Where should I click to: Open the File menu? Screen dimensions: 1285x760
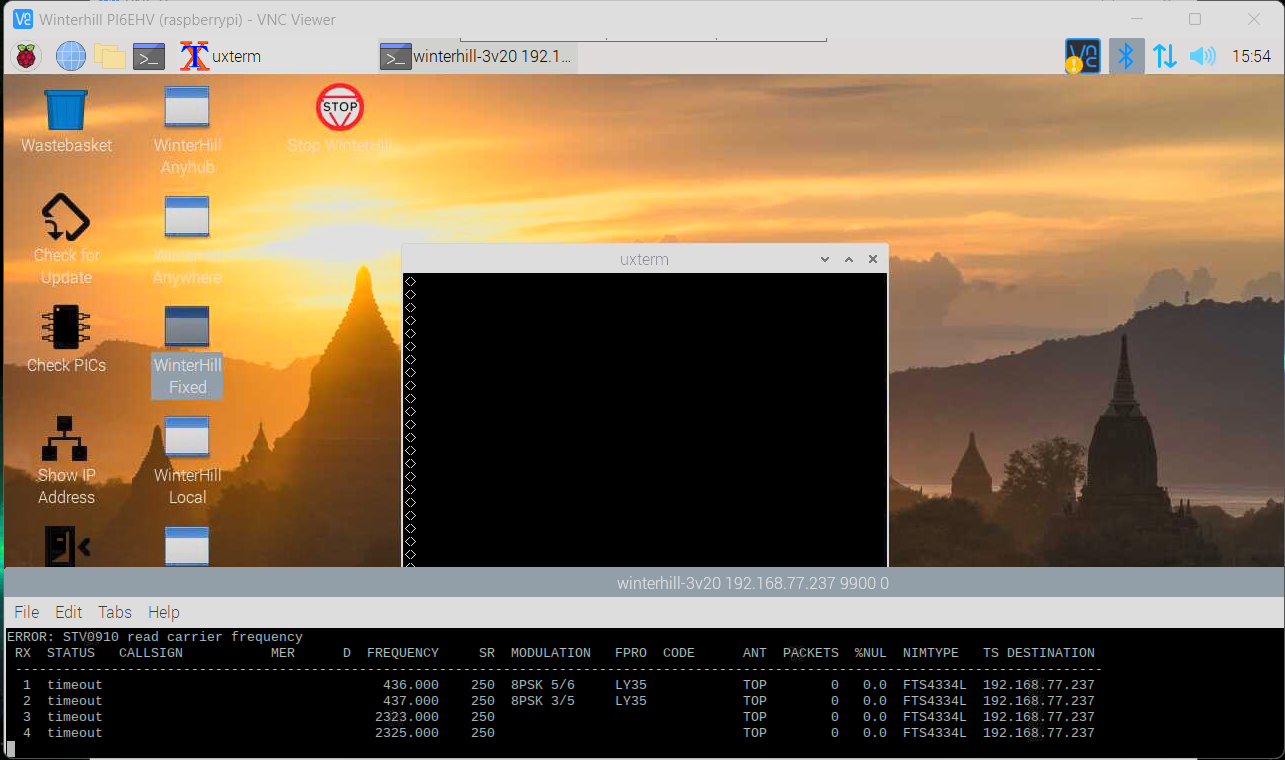click(27, 612)
